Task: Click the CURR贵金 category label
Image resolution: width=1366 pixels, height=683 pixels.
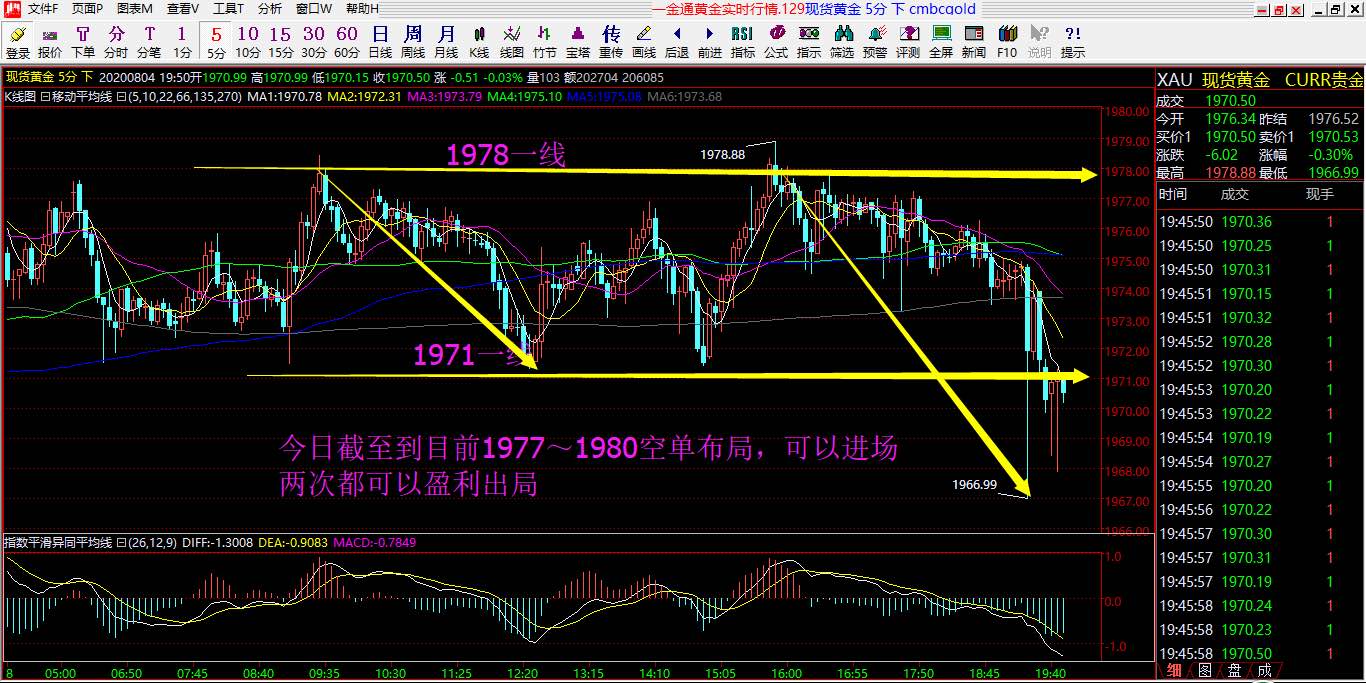Action: click(x=1323, y=80)
